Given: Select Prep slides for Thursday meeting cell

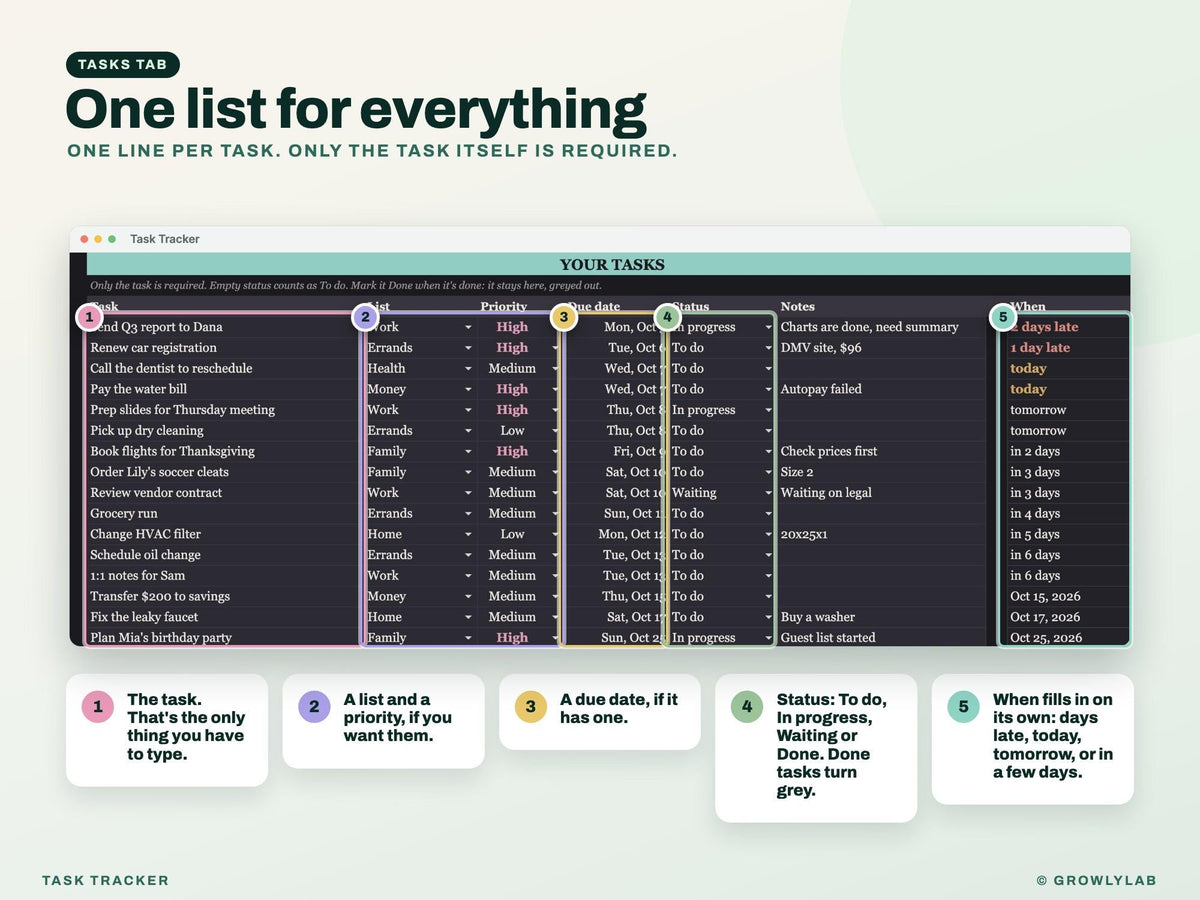Looking at the screenshot, I should (223, 410).
